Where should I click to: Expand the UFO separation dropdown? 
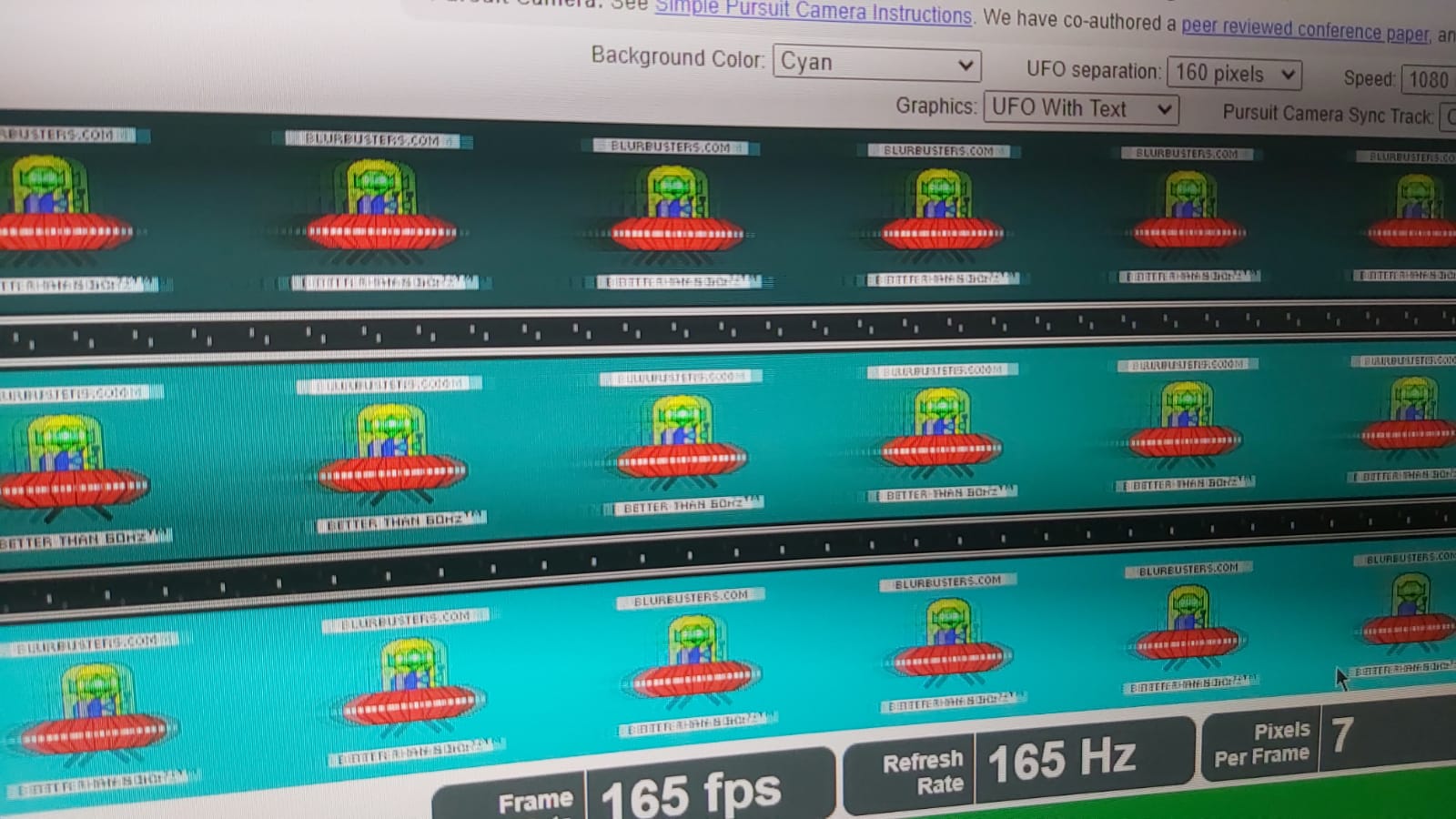pos(1234,74)
